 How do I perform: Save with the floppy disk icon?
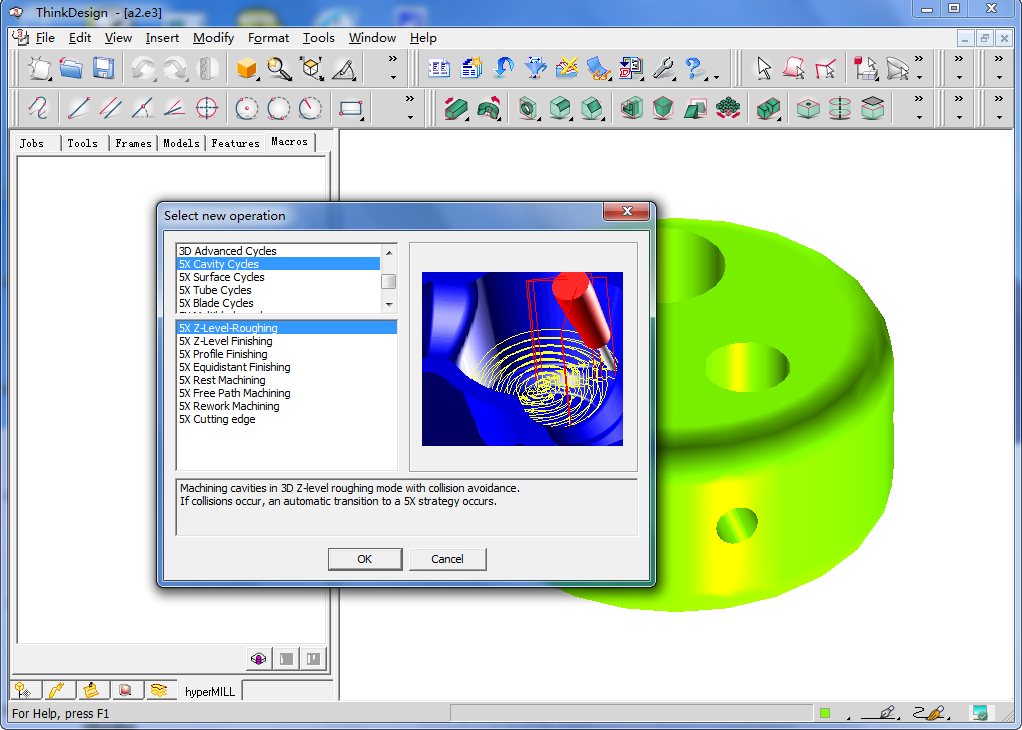[104, 68]
